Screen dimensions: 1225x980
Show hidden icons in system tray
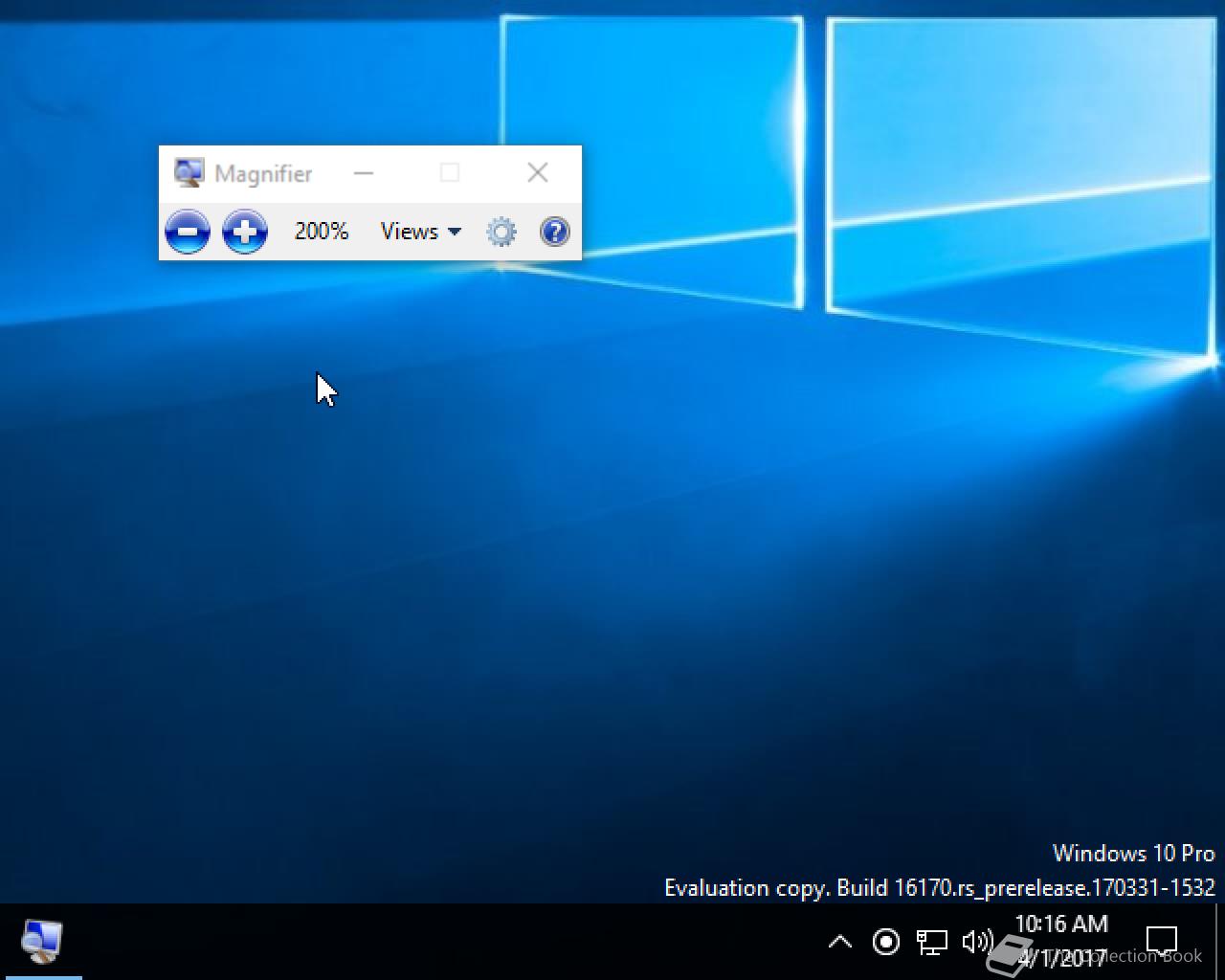click(x=839, y=942)
